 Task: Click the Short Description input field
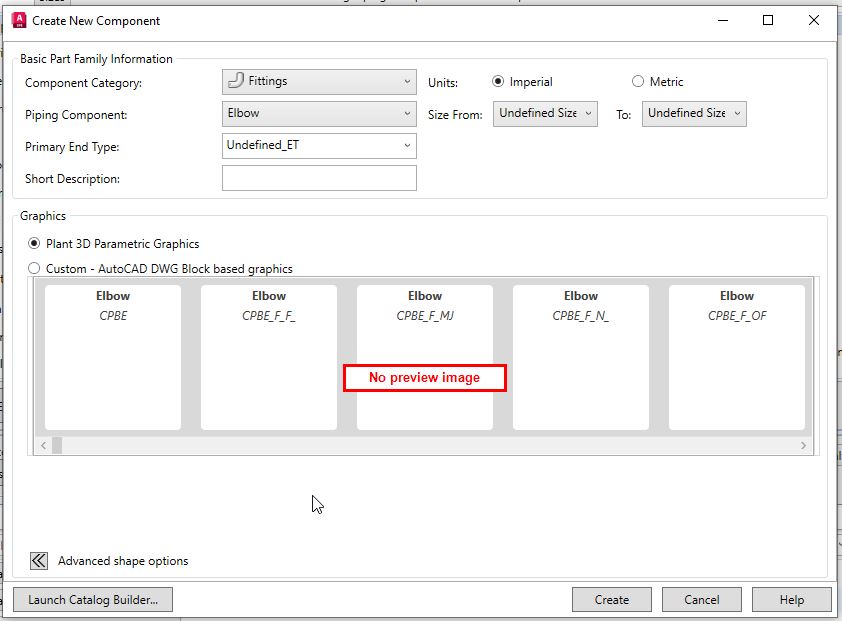319,178
